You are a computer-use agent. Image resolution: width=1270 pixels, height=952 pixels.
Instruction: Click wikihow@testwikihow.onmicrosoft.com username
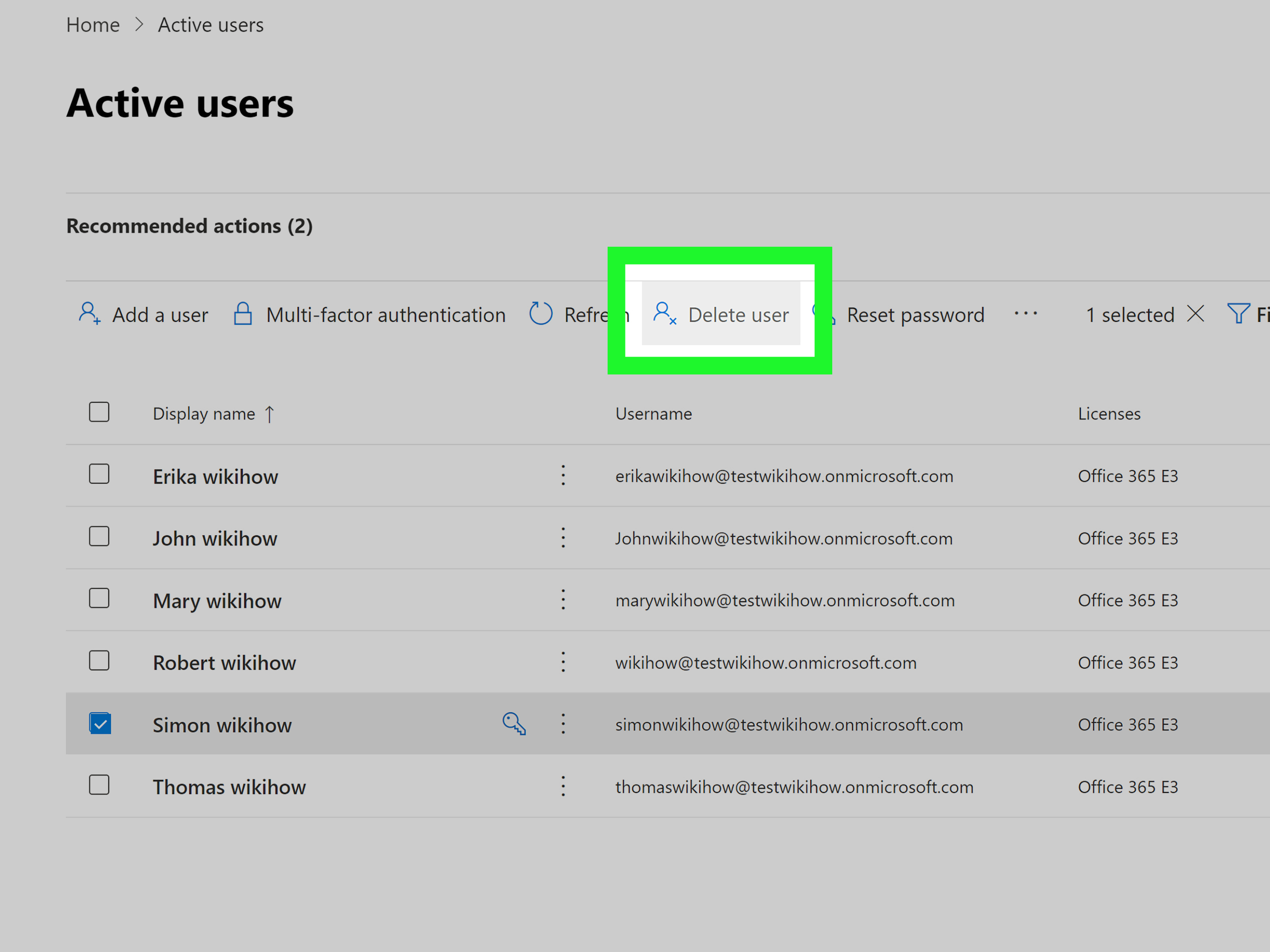click(766, 662)
